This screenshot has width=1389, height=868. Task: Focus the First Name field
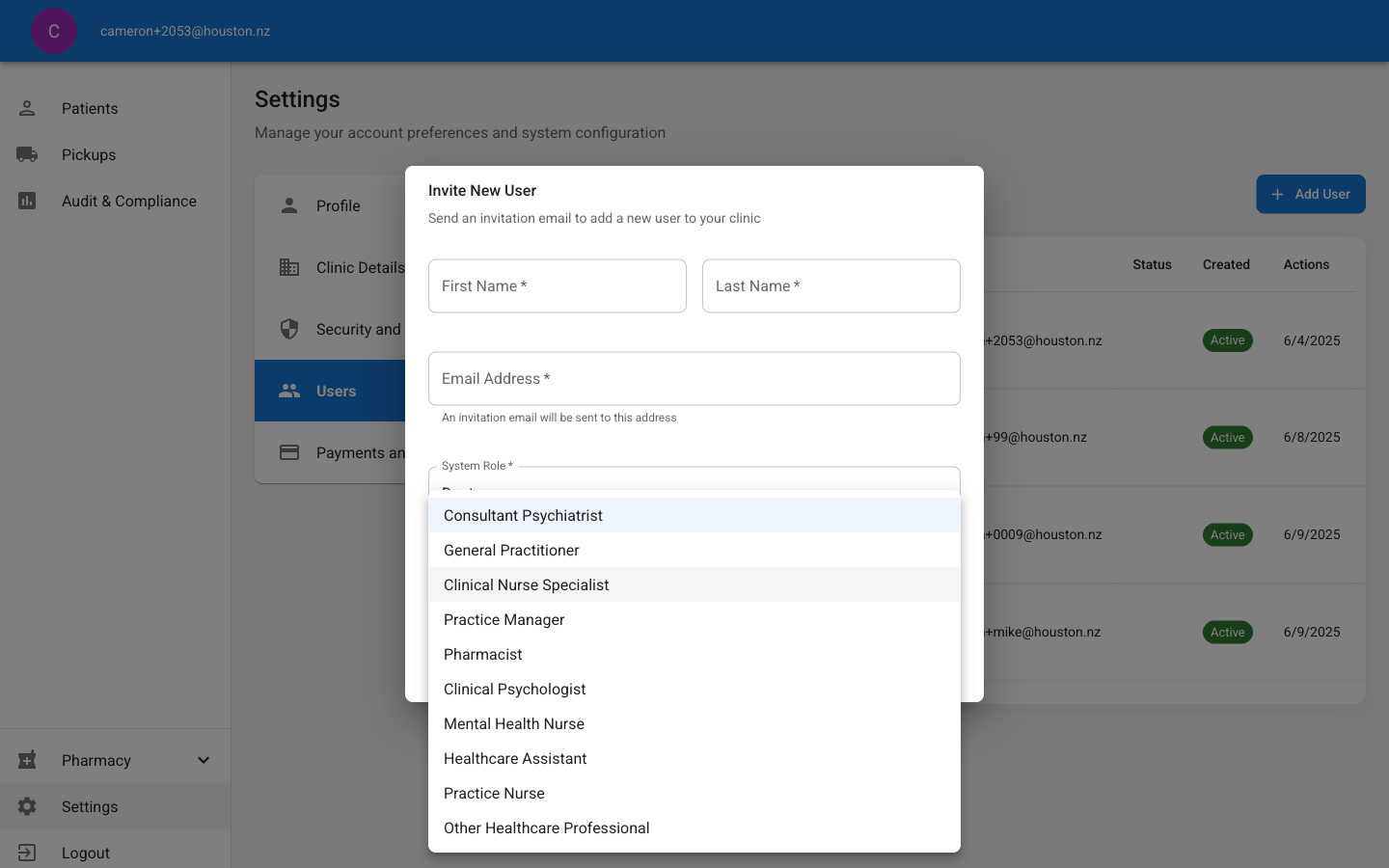558,285
